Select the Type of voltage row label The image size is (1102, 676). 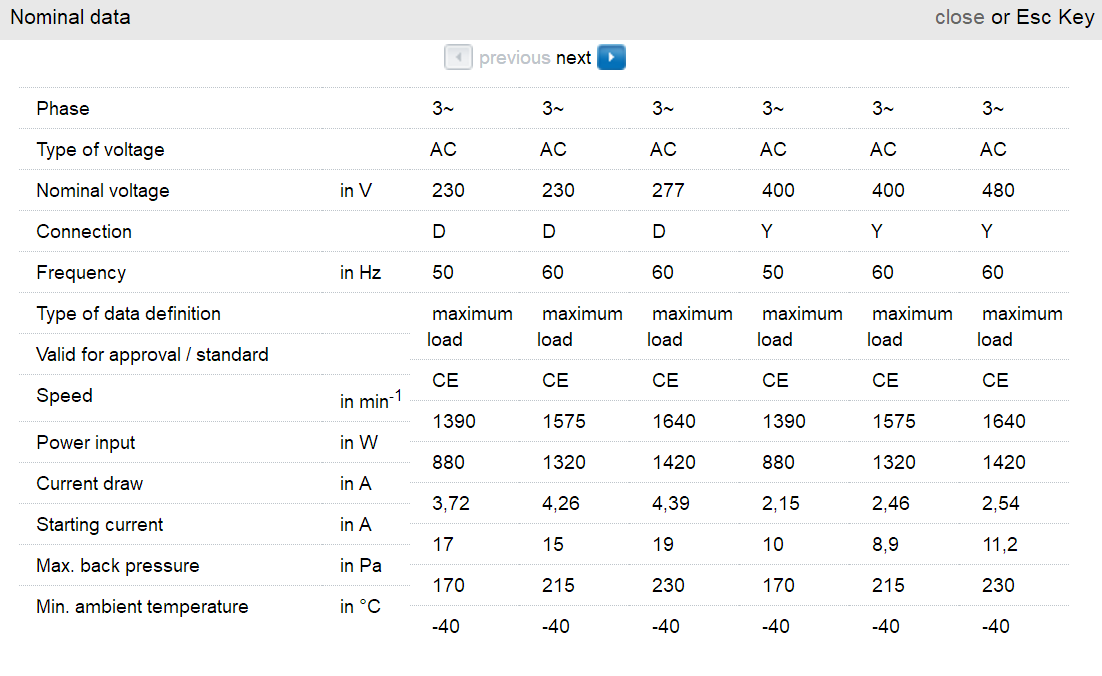point(100,149)
